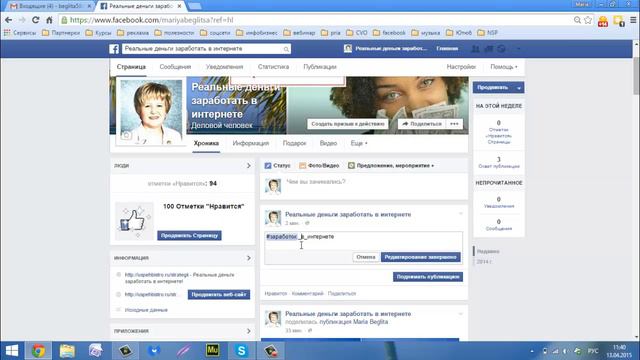
Task: Open the Сообщения tab
Action: pyautogui.click(x=175, y=67)
